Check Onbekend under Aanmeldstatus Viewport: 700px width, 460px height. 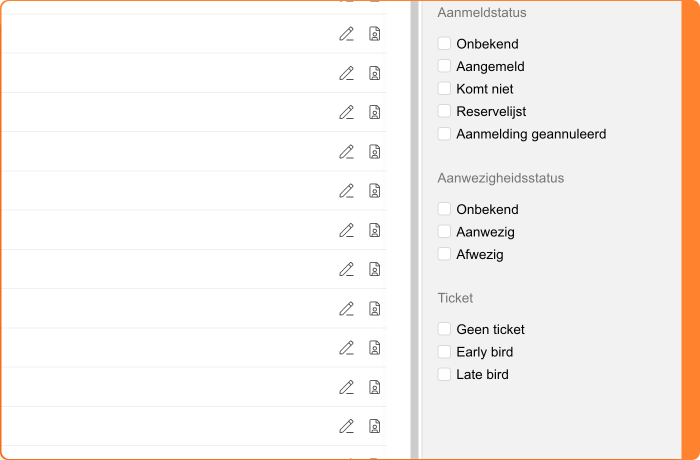click(x=444, y=44)
